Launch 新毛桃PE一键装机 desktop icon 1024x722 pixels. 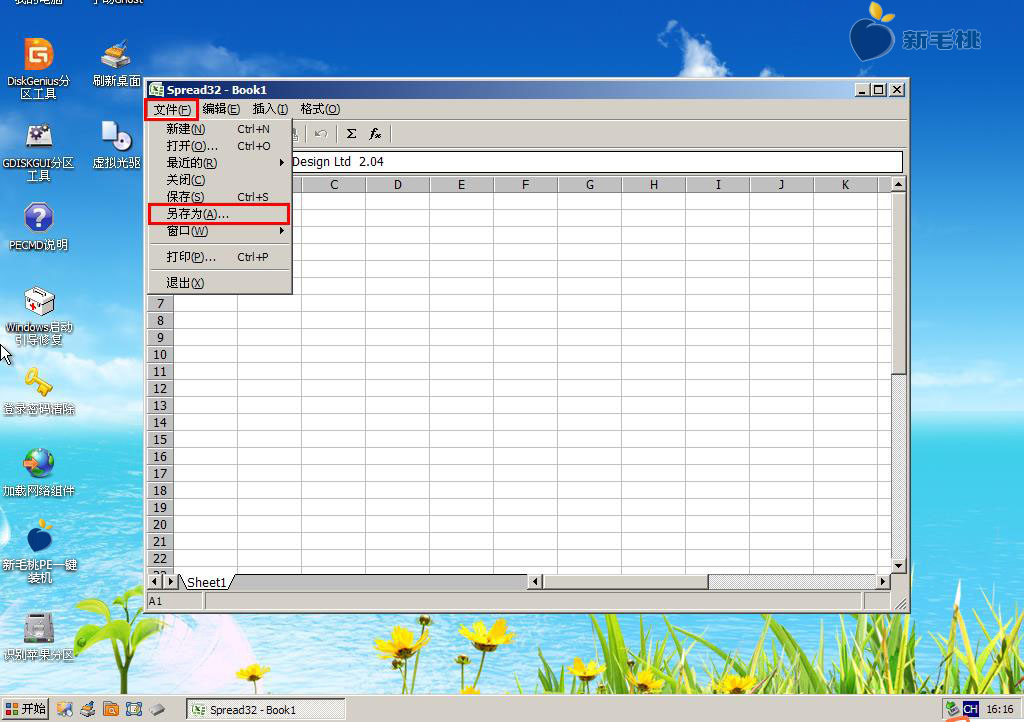(39, 552)
